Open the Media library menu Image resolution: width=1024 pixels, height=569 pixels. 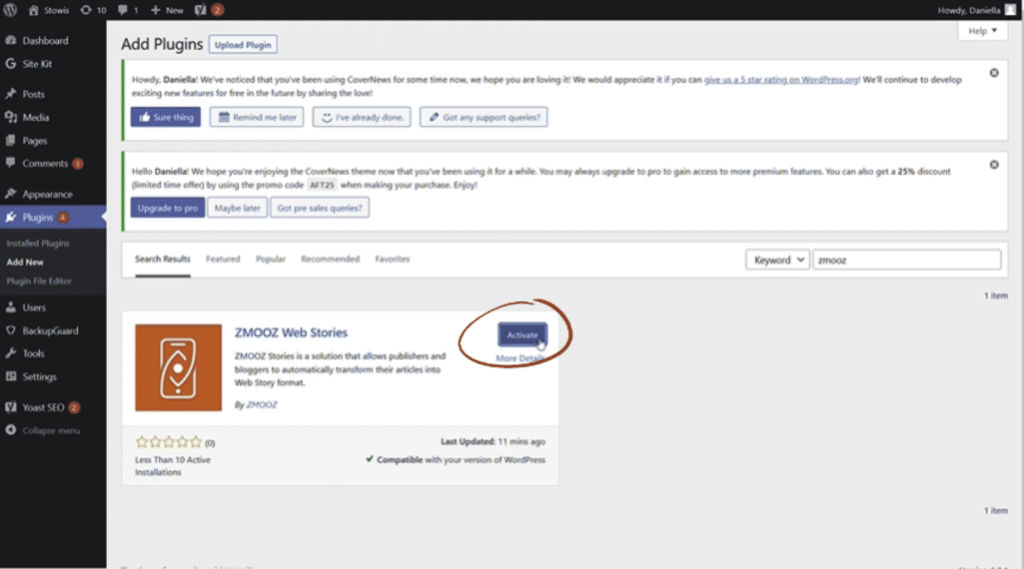click(35, 118)
